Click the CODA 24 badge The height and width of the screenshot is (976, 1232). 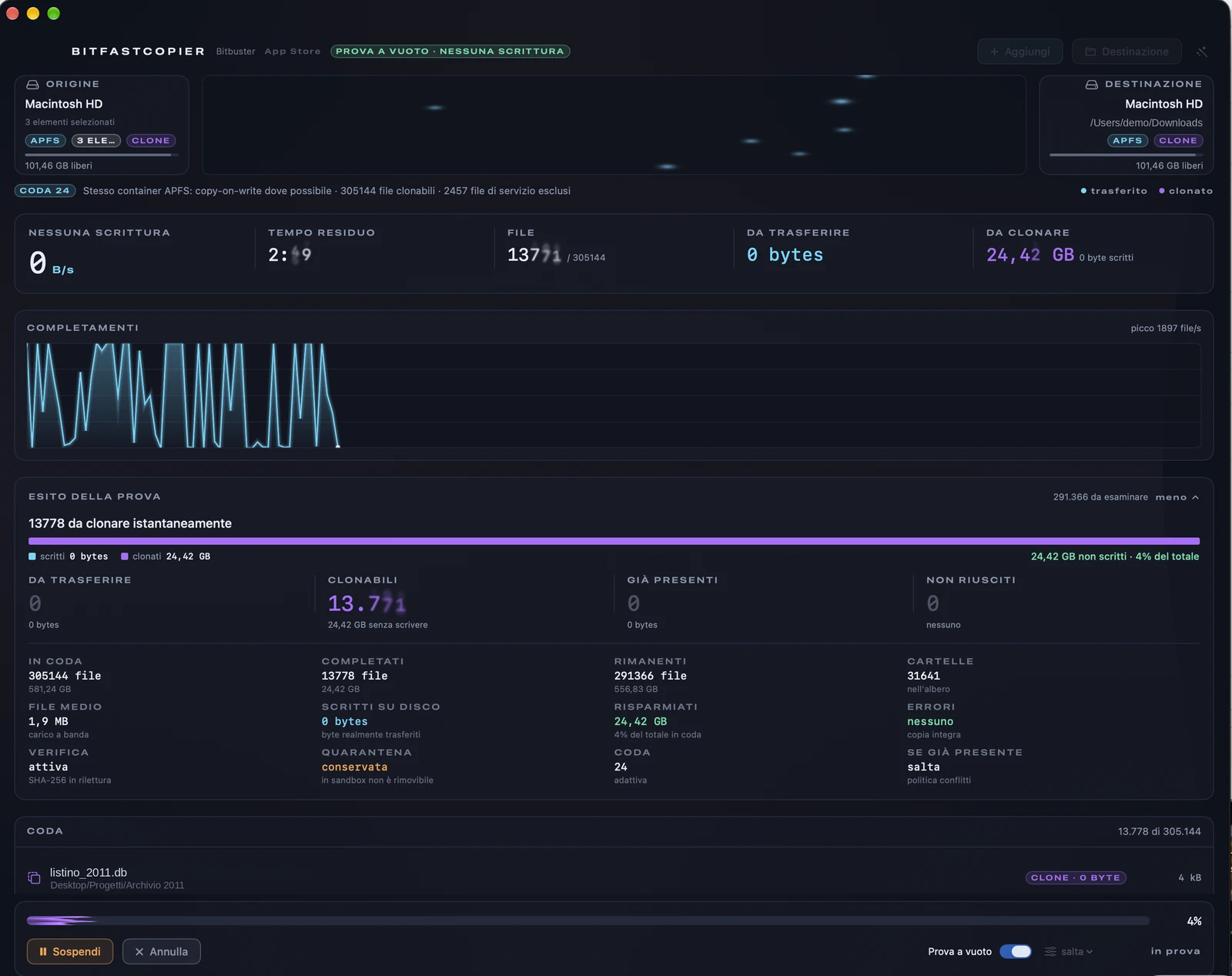tap(45, 191)
